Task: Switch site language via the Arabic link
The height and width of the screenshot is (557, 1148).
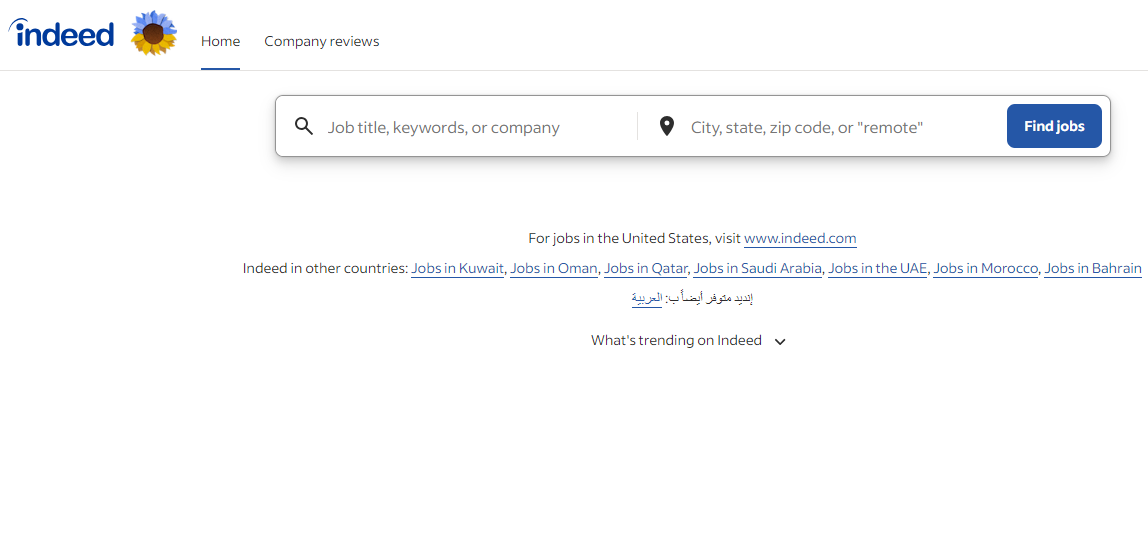Action: coord(647,298)
